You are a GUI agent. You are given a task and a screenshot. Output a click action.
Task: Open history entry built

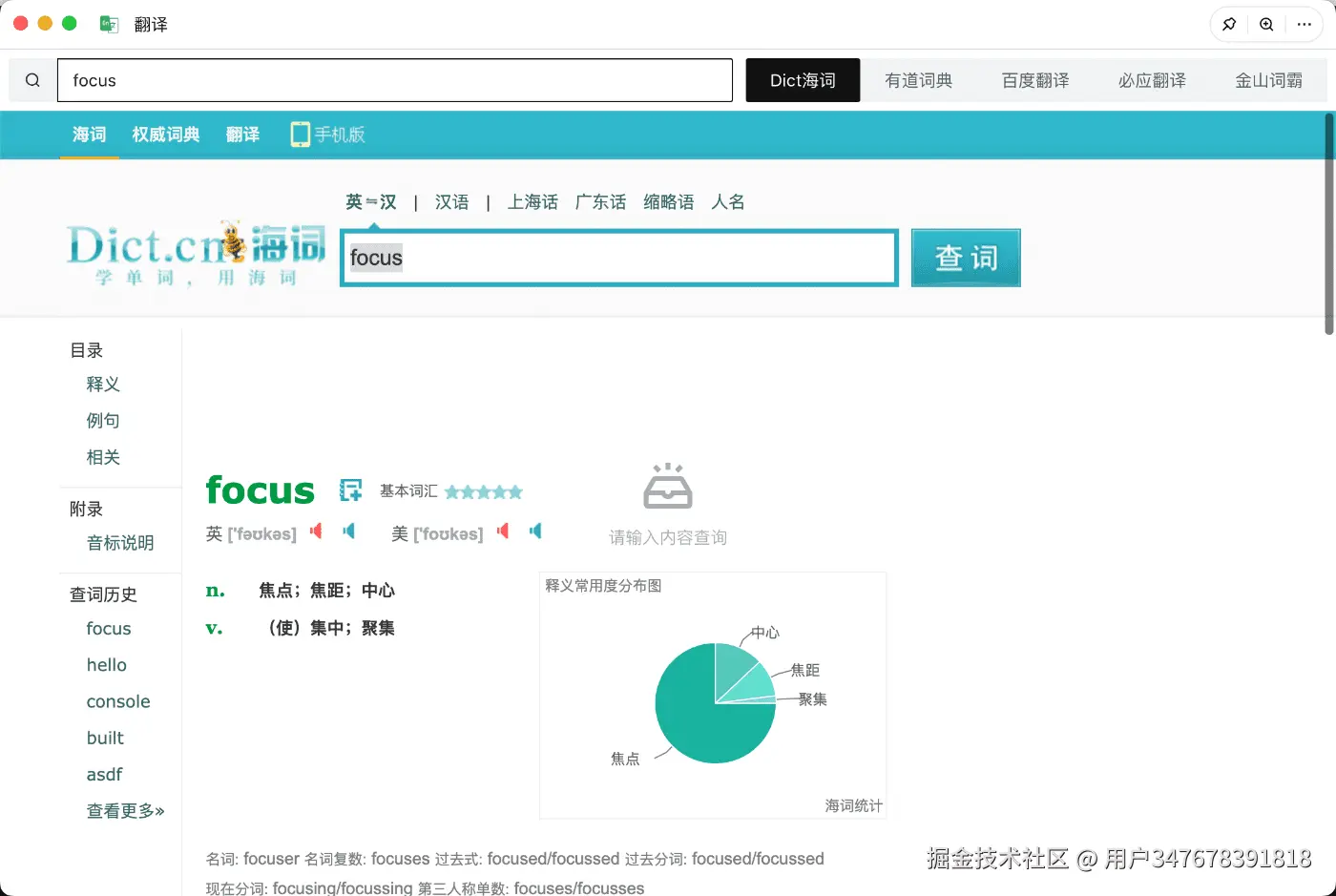click(x=105, y=738)
